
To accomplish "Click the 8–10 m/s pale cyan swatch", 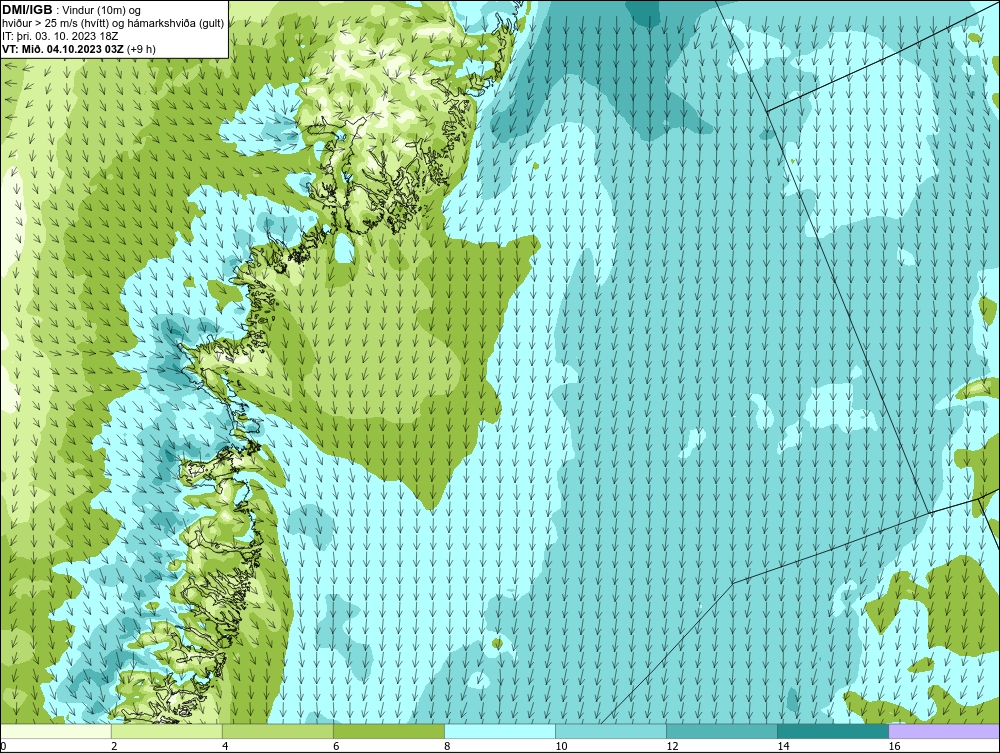I will 500,731.
